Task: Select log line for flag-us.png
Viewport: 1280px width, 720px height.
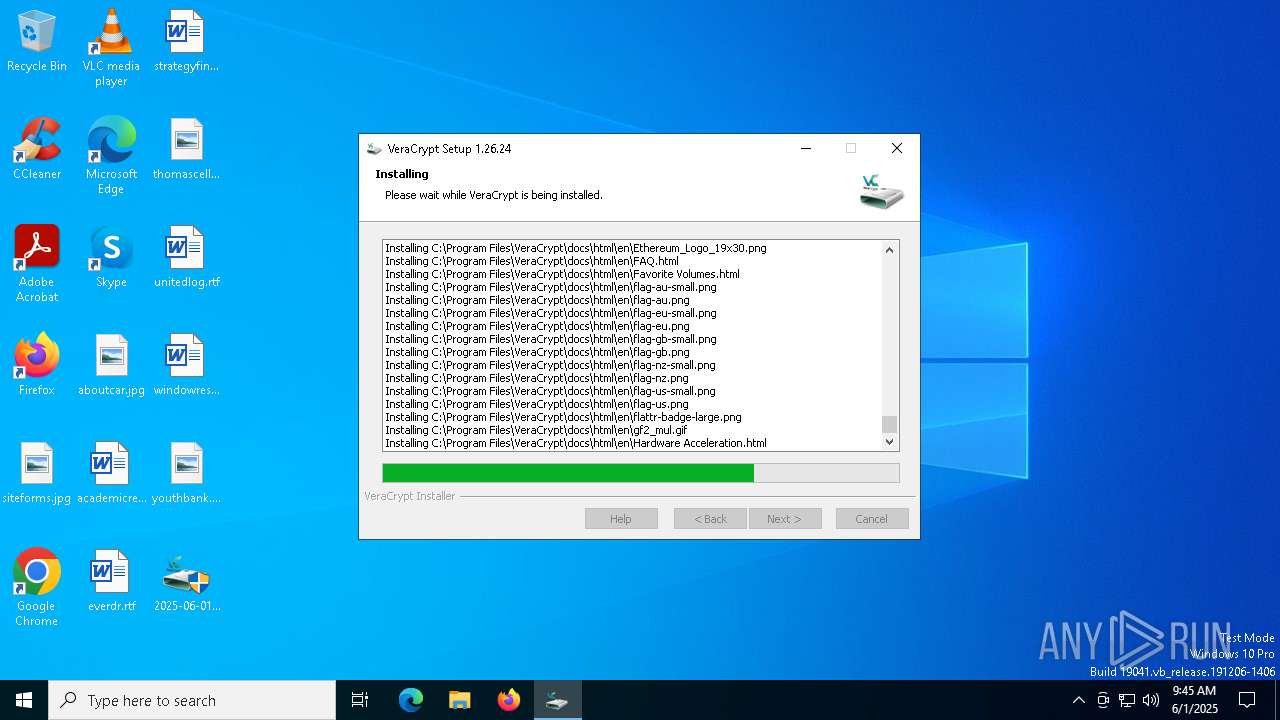Action: tap(537, 404)
